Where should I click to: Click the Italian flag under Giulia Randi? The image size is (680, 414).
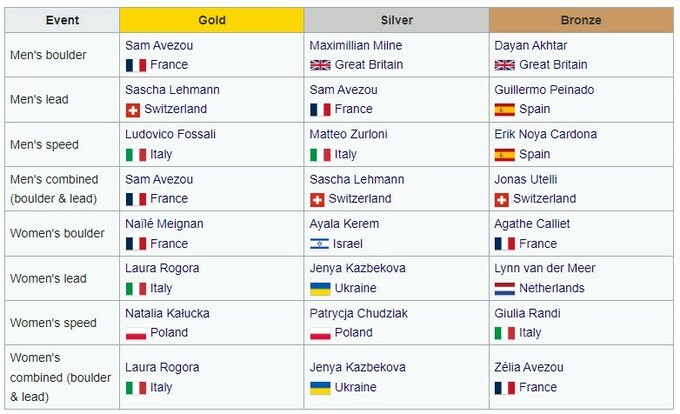coord(504,333)
